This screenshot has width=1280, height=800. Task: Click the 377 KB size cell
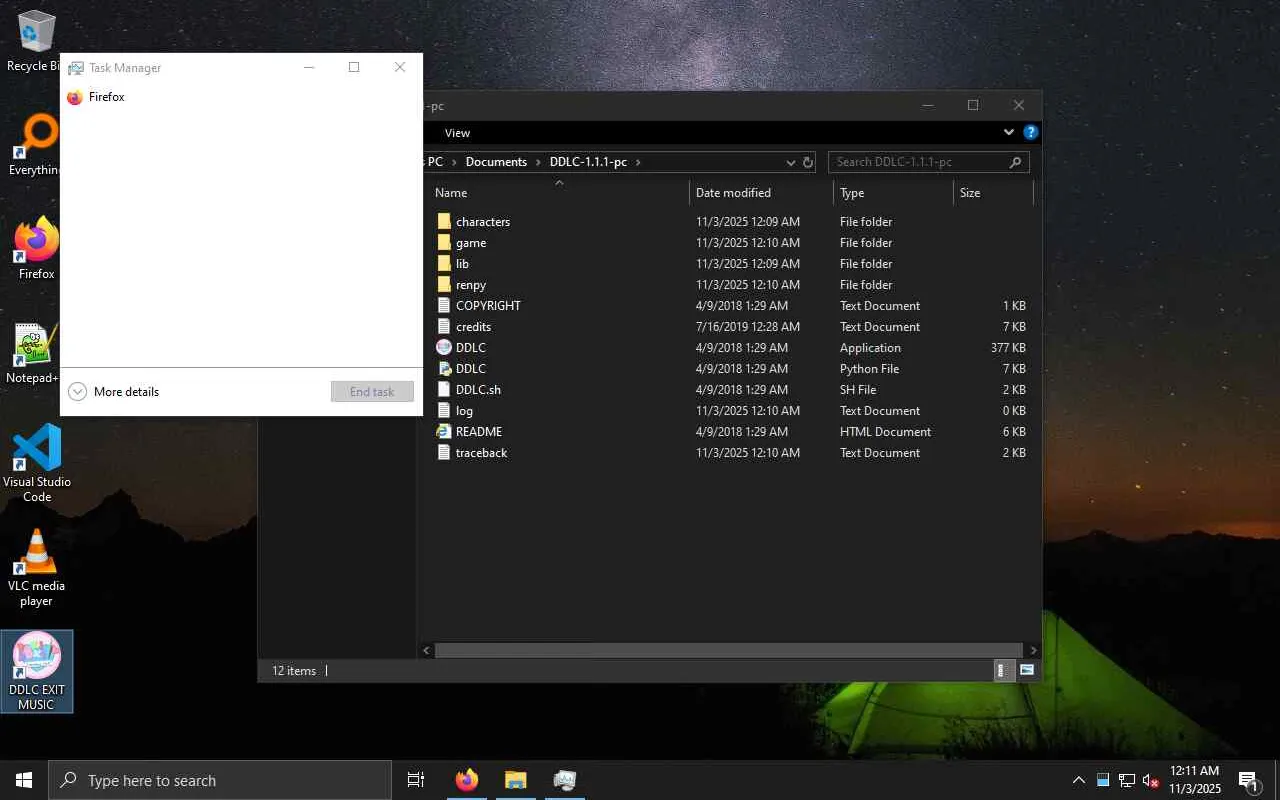click(x=1008, y=348)
